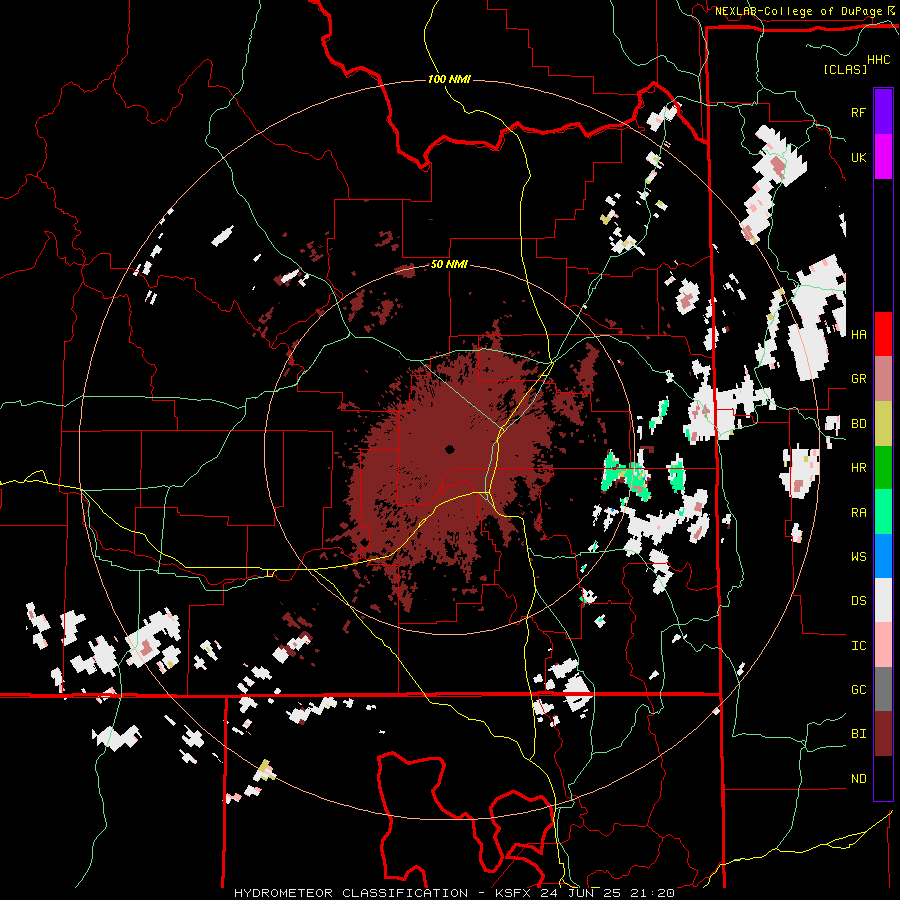Click the 100 NMI range ring label
900x900 pixels.
[449, 79]
